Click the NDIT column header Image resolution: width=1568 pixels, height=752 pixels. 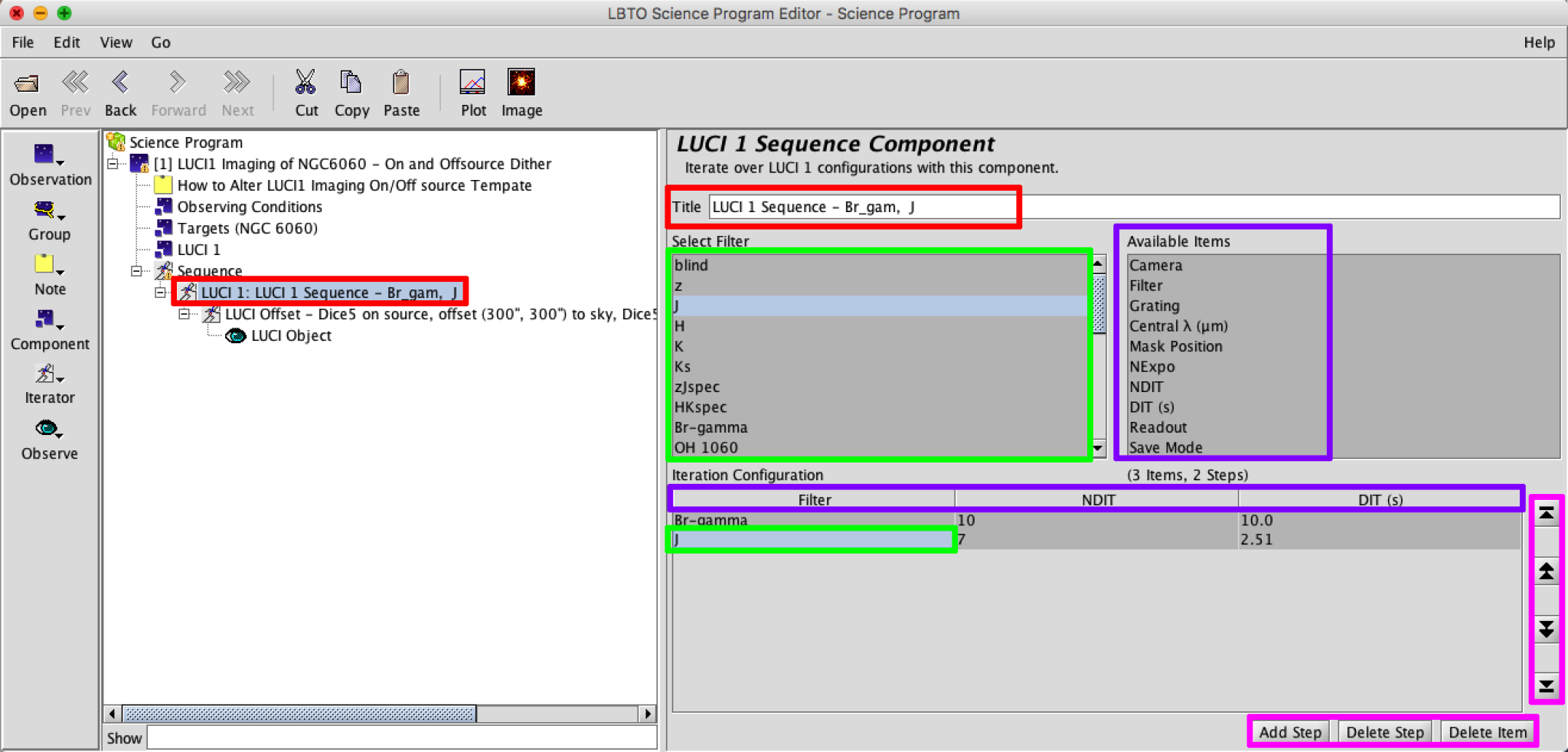pyautogui.click(x=1097, y=499)
